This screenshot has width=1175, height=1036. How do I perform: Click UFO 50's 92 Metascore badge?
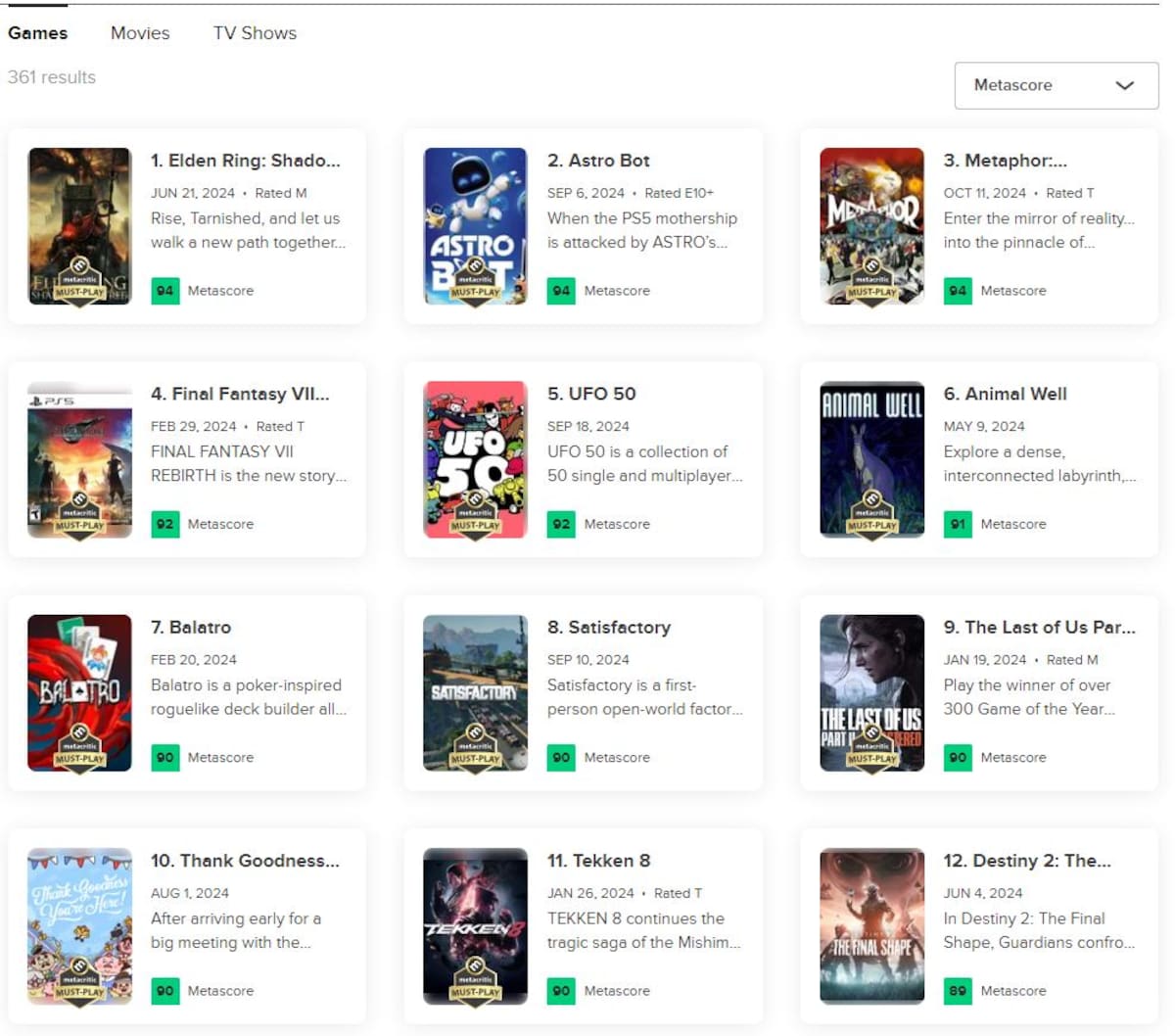tap(561, 524)
